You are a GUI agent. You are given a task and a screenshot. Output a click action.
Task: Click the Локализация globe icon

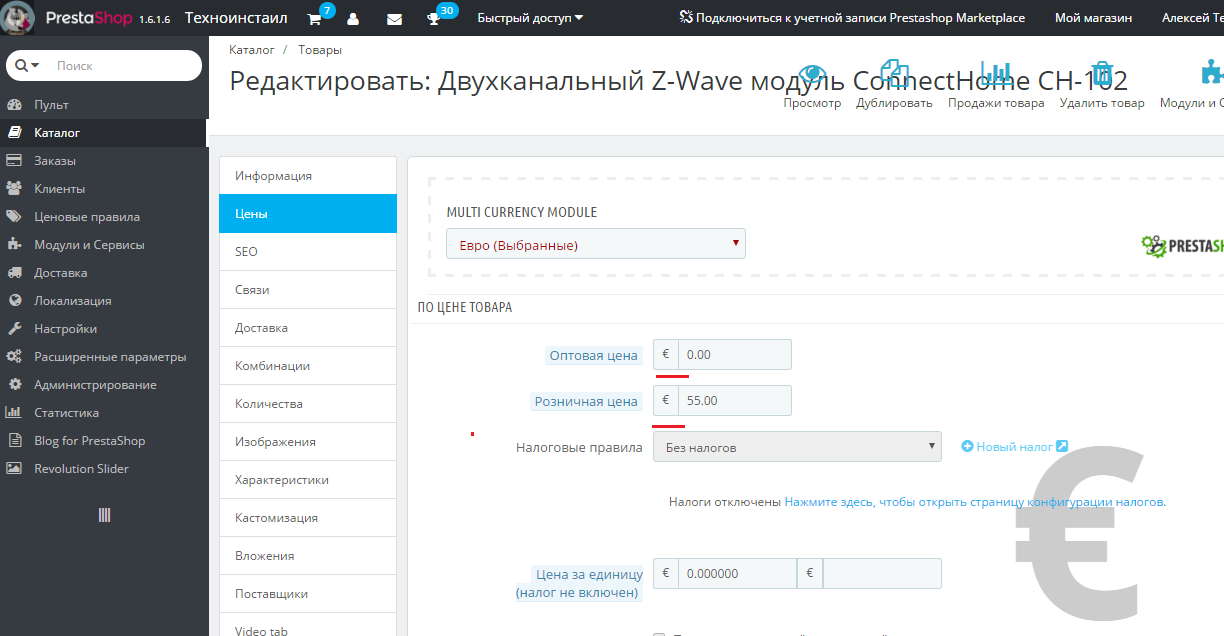click(x=14, y=301)
